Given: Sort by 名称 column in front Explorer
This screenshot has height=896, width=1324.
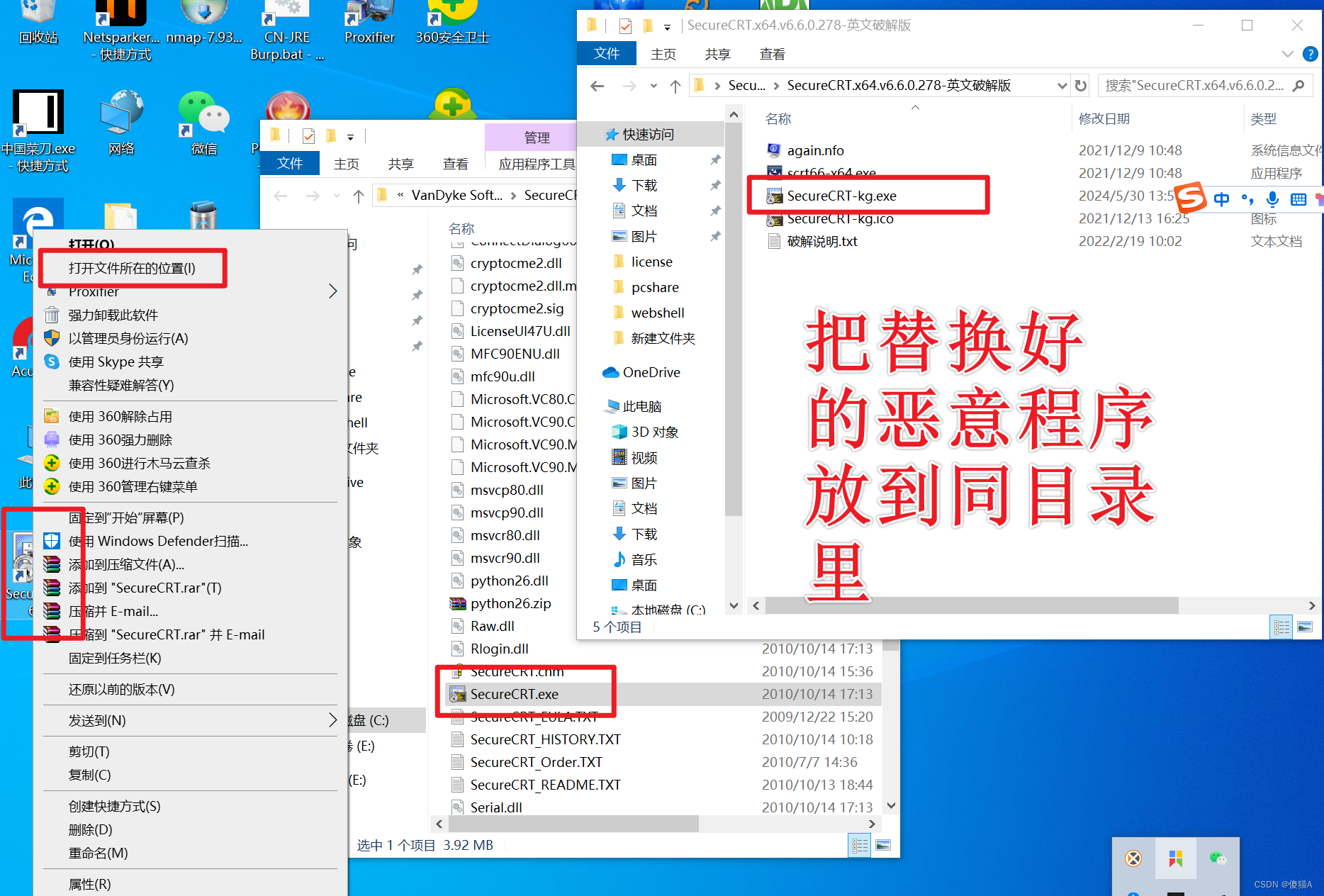Looking at the screenshot, I should (778, 119).
